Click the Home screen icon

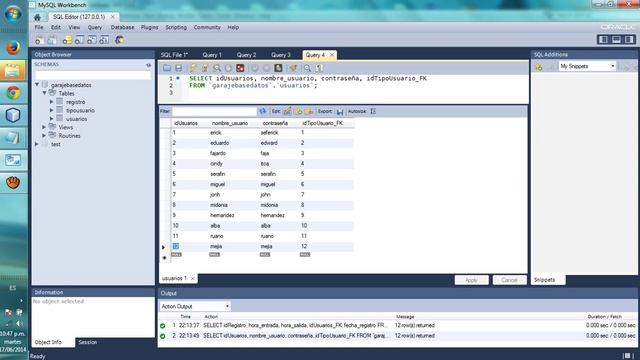37,17
